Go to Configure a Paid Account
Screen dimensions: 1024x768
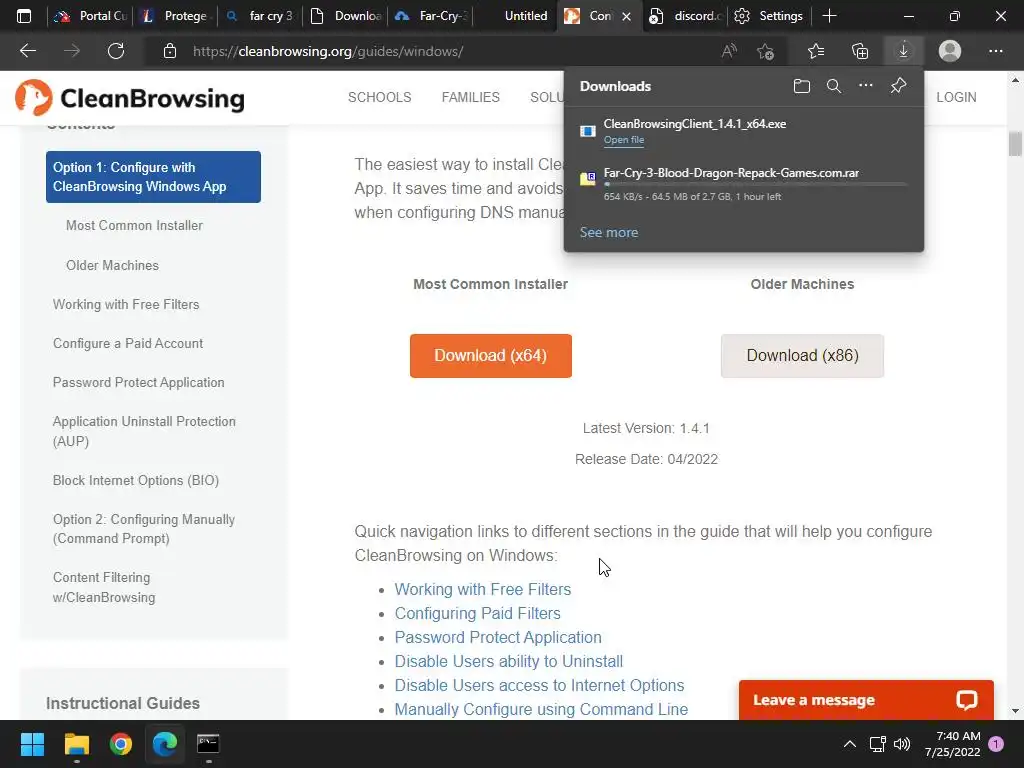pos(128,344)
